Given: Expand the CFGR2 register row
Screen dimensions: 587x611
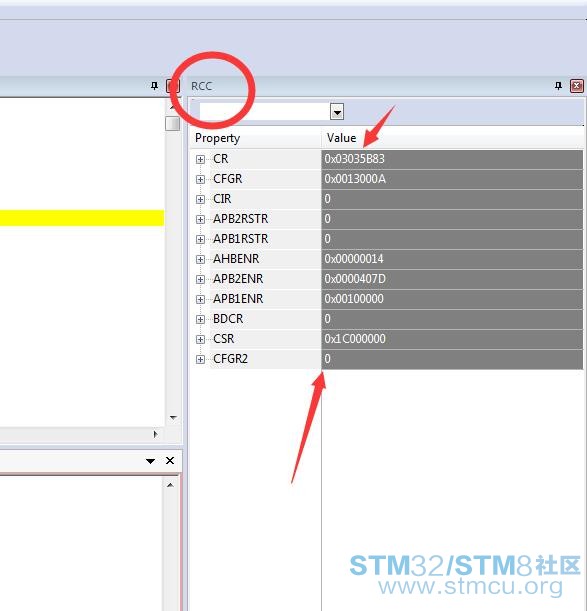Looking at the screenshot, I should (200, 359).
